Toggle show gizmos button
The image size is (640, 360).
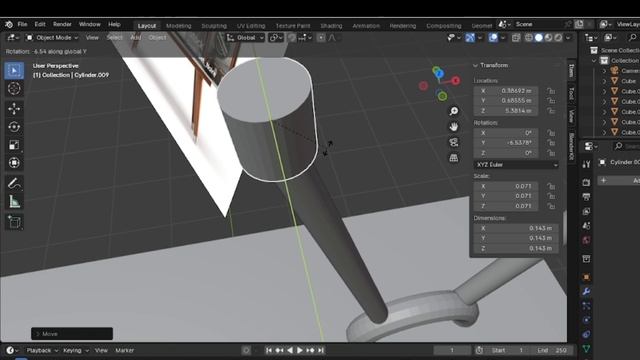(x=470, y=38)
